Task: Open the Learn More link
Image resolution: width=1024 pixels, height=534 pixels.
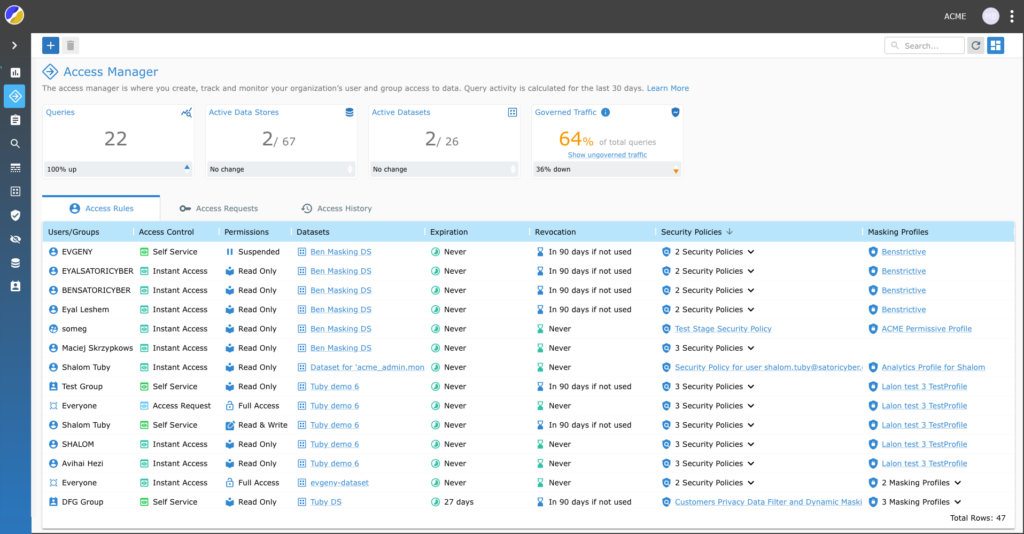Action: (667, 88)
